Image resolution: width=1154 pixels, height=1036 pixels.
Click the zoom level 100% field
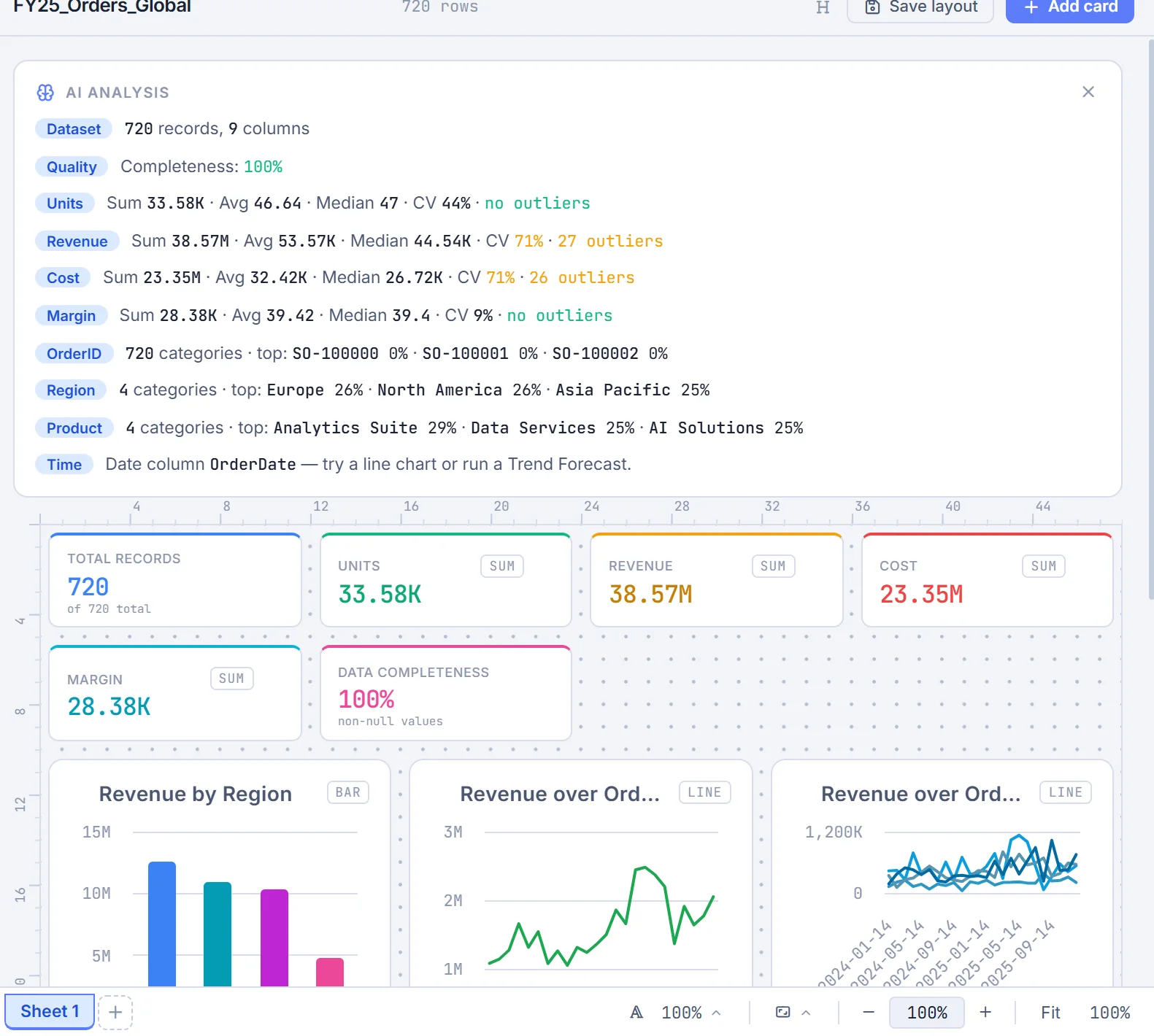927,1013
